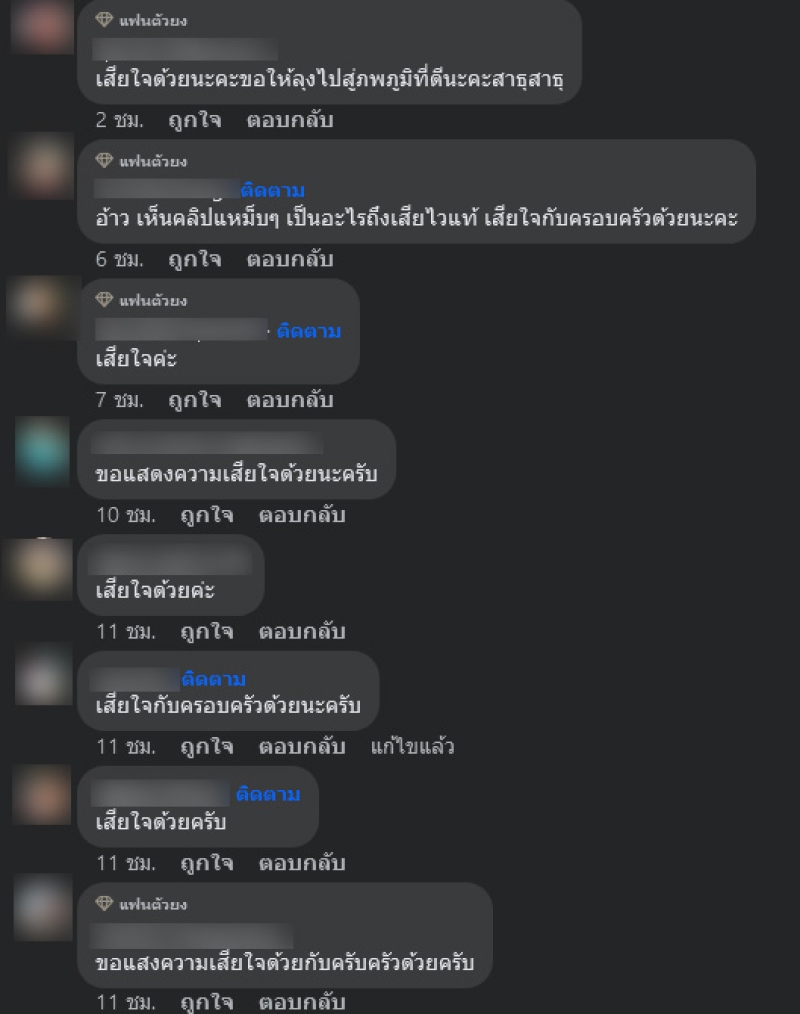Click the fan badge diamond on the 6 ชม. comment

pos(103,160)
